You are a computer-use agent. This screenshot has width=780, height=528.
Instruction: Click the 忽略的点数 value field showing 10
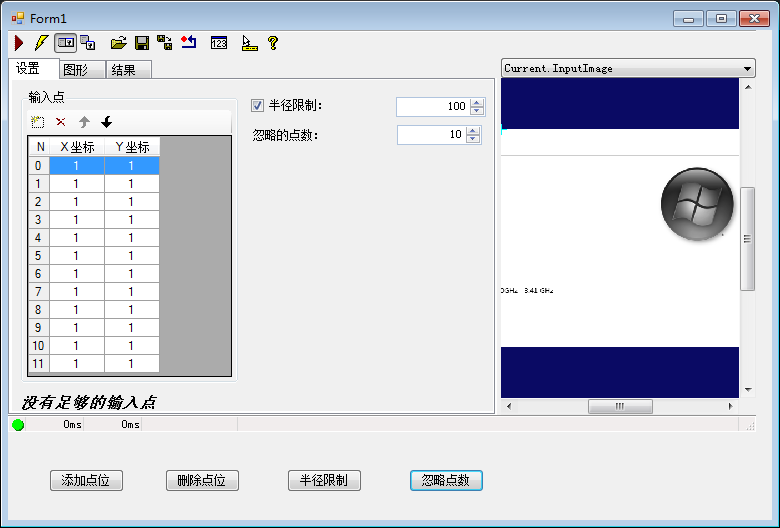click(x=432, y=134)
